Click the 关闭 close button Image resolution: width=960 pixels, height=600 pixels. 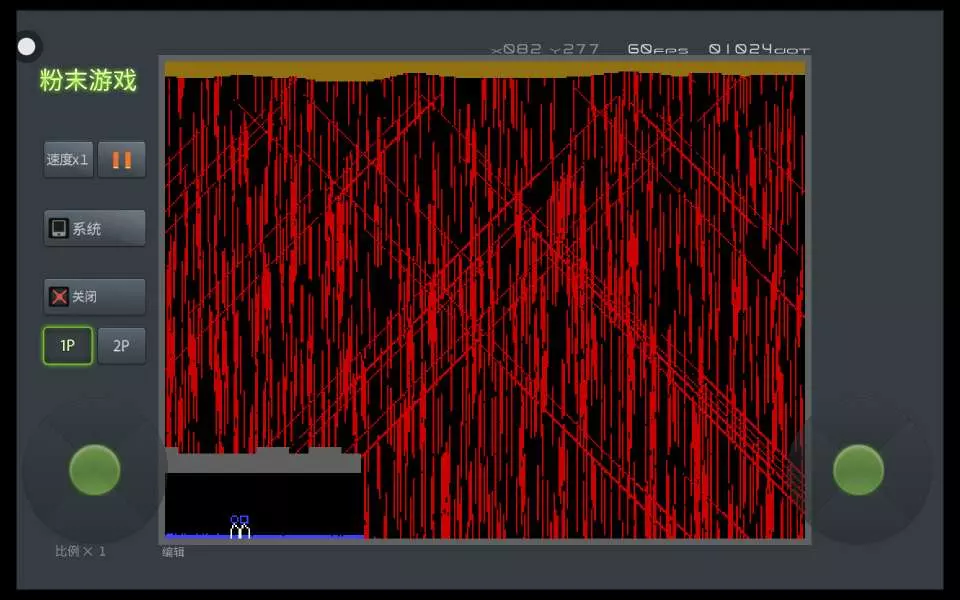[x=94, y=297]
